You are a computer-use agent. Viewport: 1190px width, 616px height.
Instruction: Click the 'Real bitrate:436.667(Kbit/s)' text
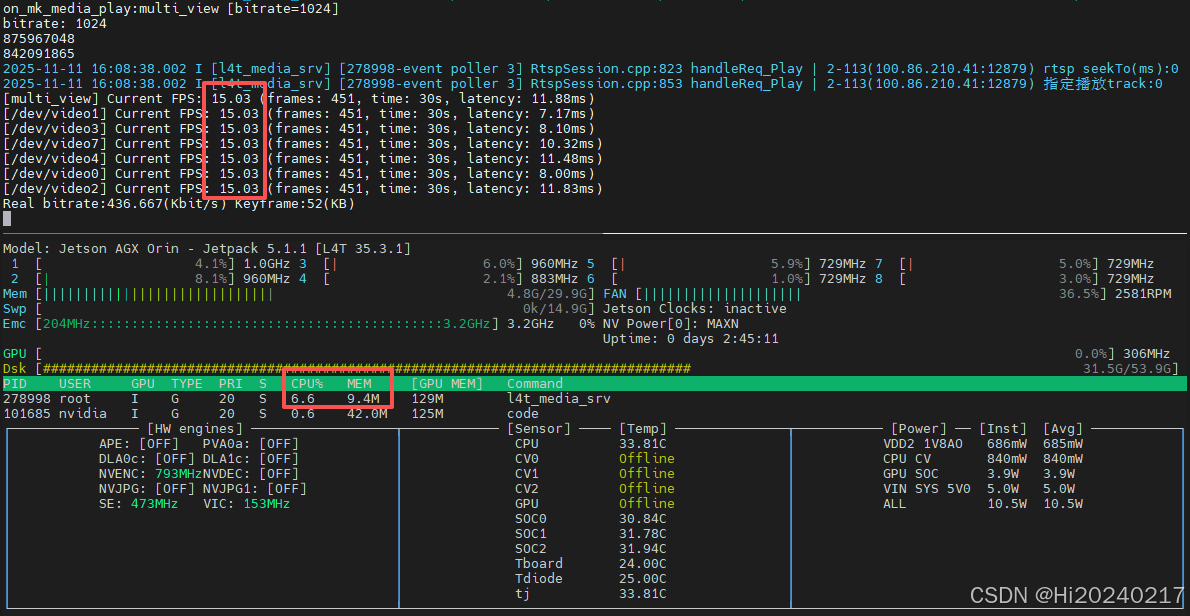tap(115, 204)
